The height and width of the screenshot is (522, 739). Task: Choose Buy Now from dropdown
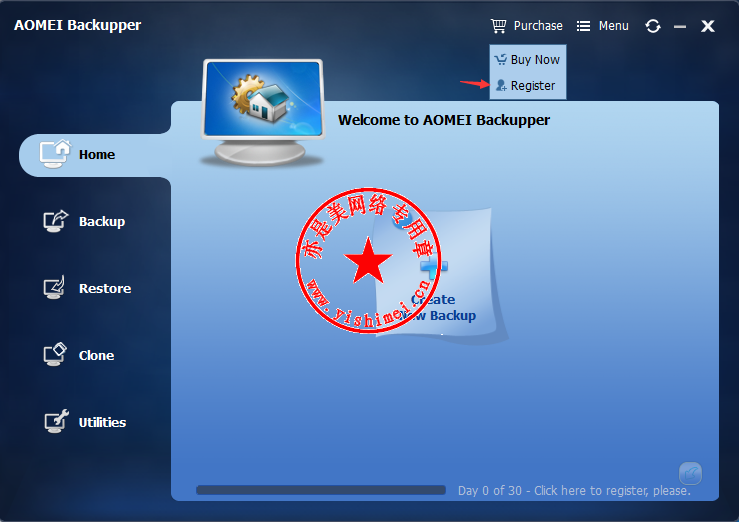[527, 59]
